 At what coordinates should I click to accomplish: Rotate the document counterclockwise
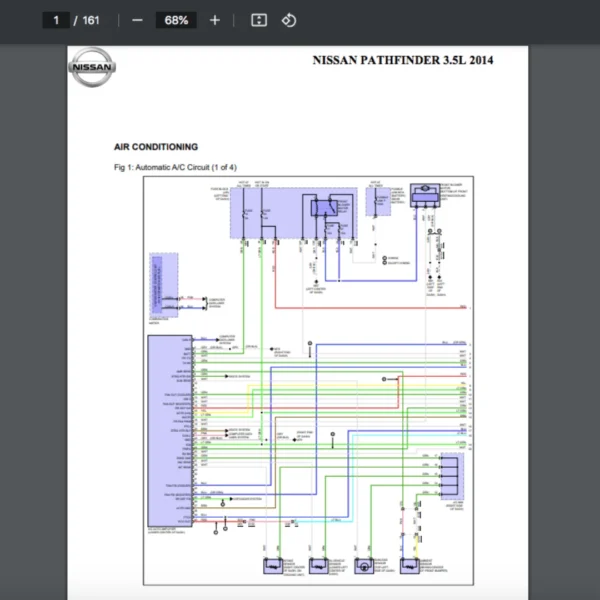(289, 20)
